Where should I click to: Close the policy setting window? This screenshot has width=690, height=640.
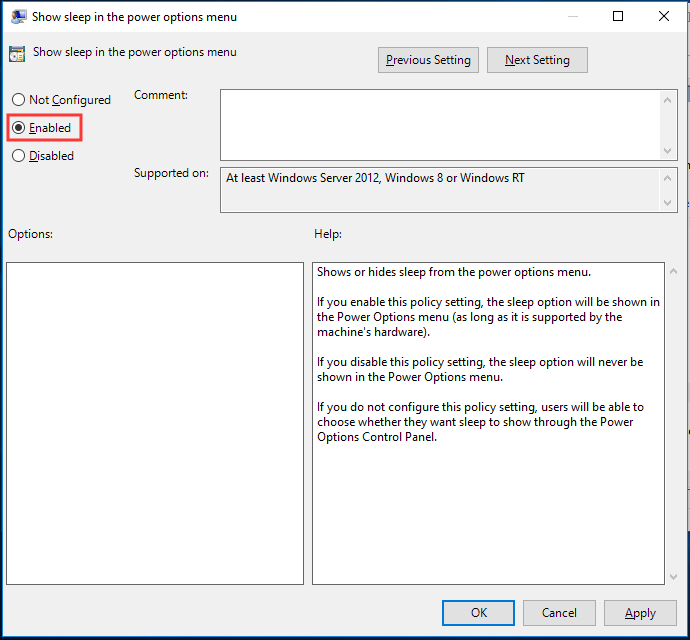point(664,16)
